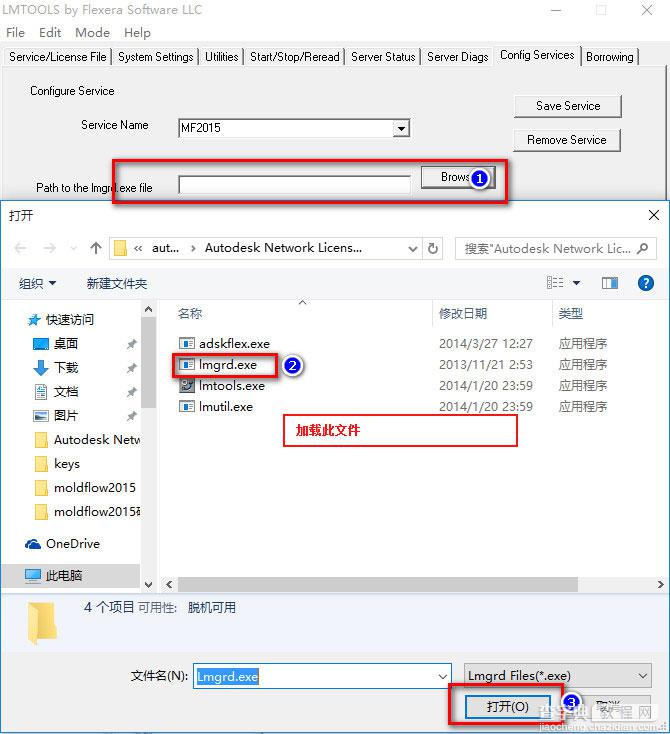Open the File menu in LMTOOLS
This screenshot has width=670, height=734.
15,33
